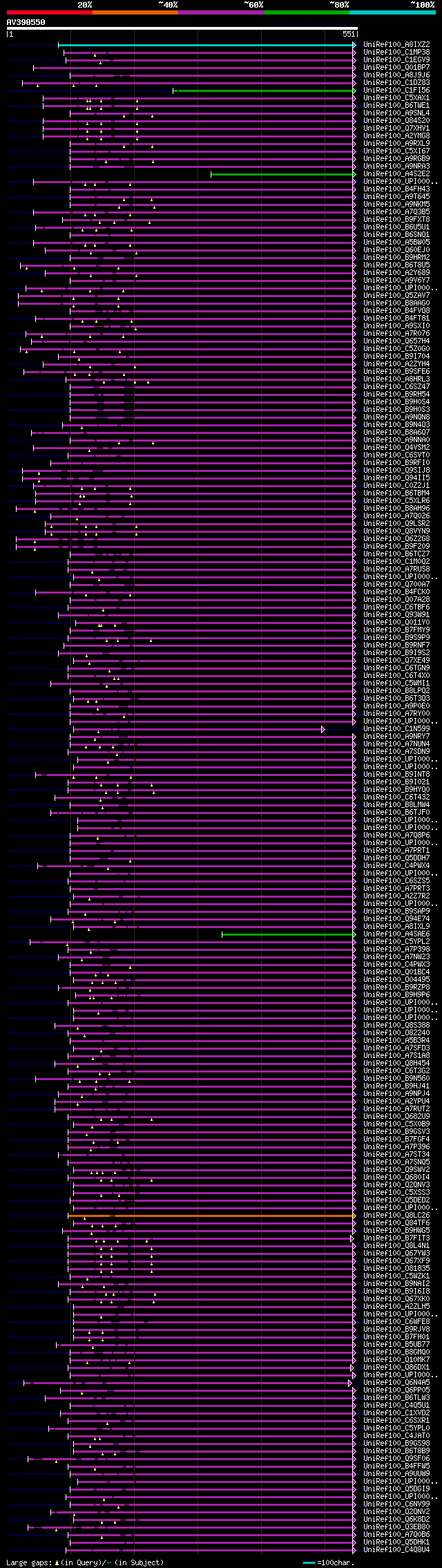The image size is (442, 1568).
Task: Select the label UniRef100_A9NKM5
Action: tap(396, 205)
